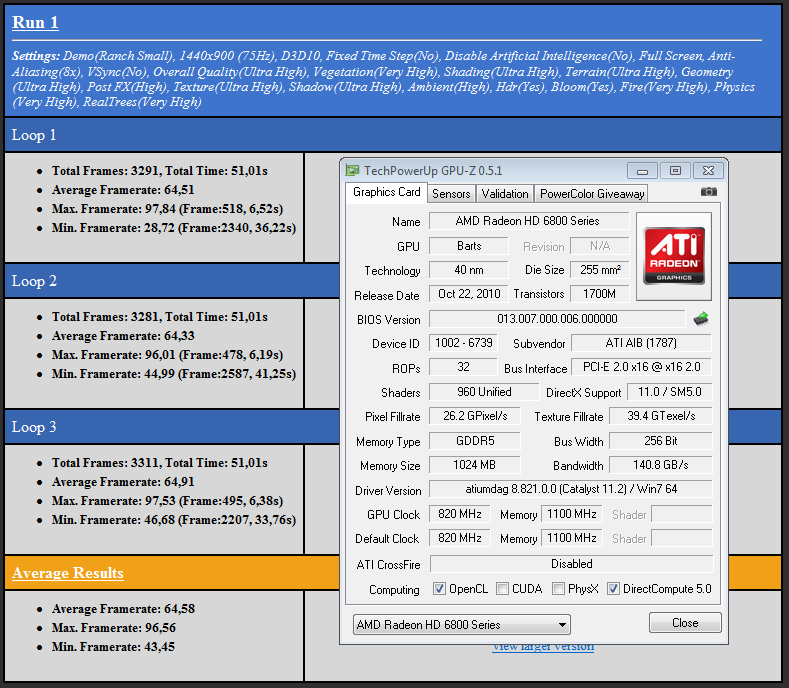This screenshot has height=688, width=789.
Task: Click the Bus Interface value PCI-E 2.0 x16
Action: [642, 367]
